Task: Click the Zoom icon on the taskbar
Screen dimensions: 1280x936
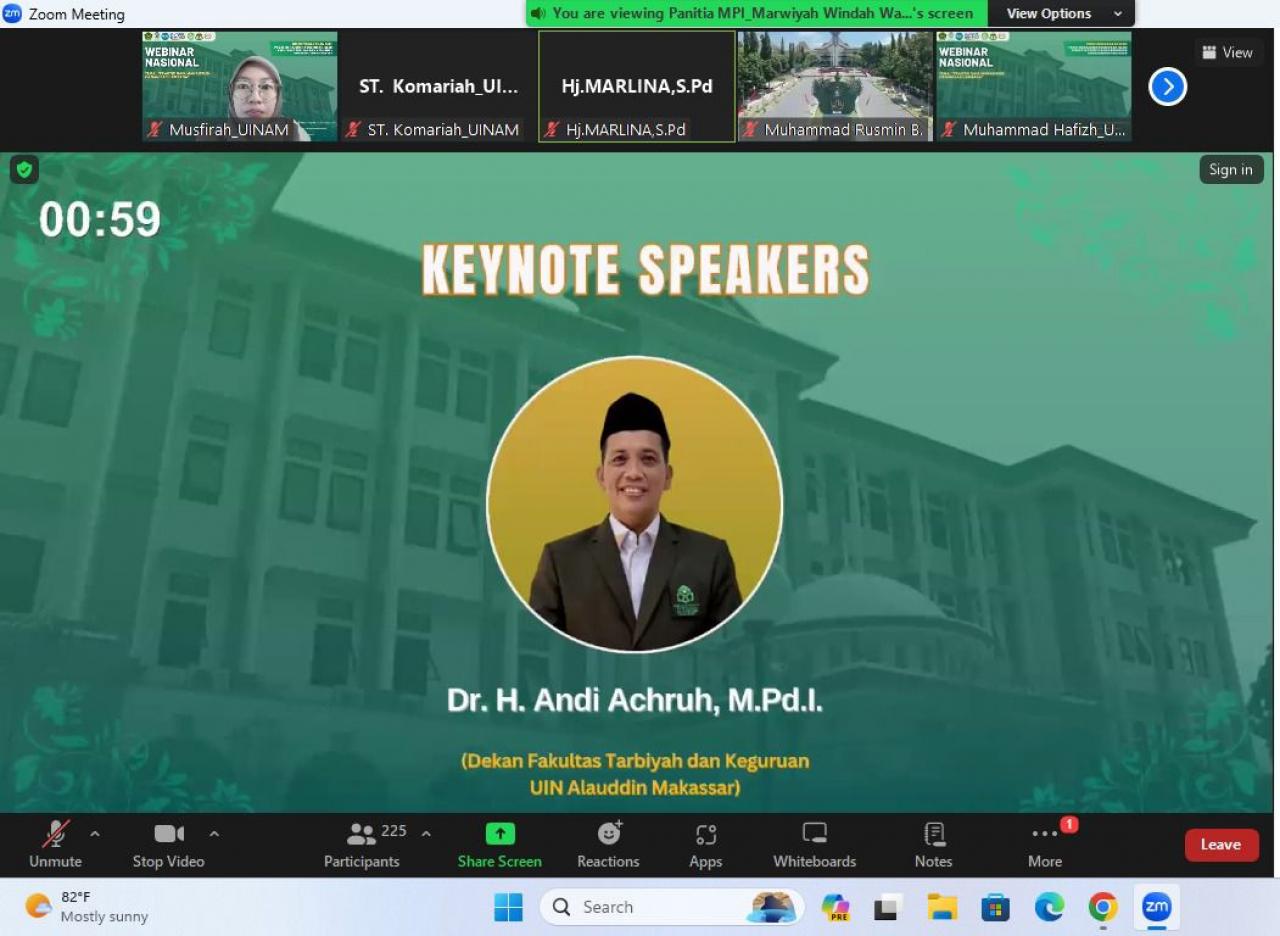Action: [x=1157, y=907]
